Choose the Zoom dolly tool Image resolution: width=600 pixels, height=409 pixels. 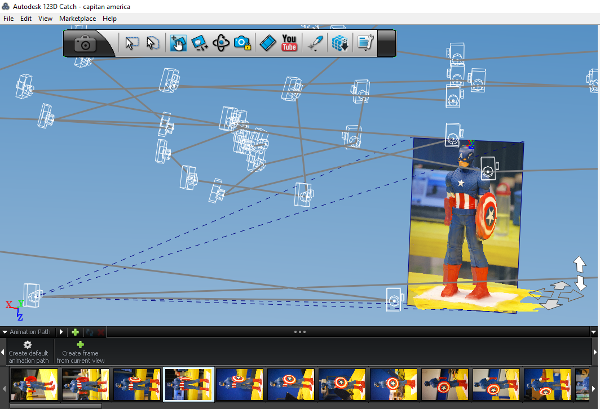tap(199, 43)
